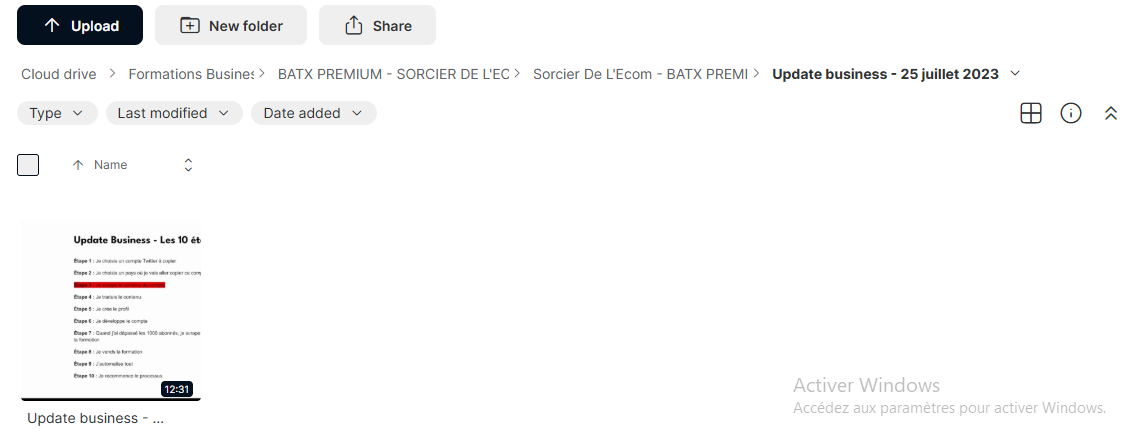Click the Name column header
Image resolution: width=1144 pixels, height=433 pixels.
tap(110, 165)
